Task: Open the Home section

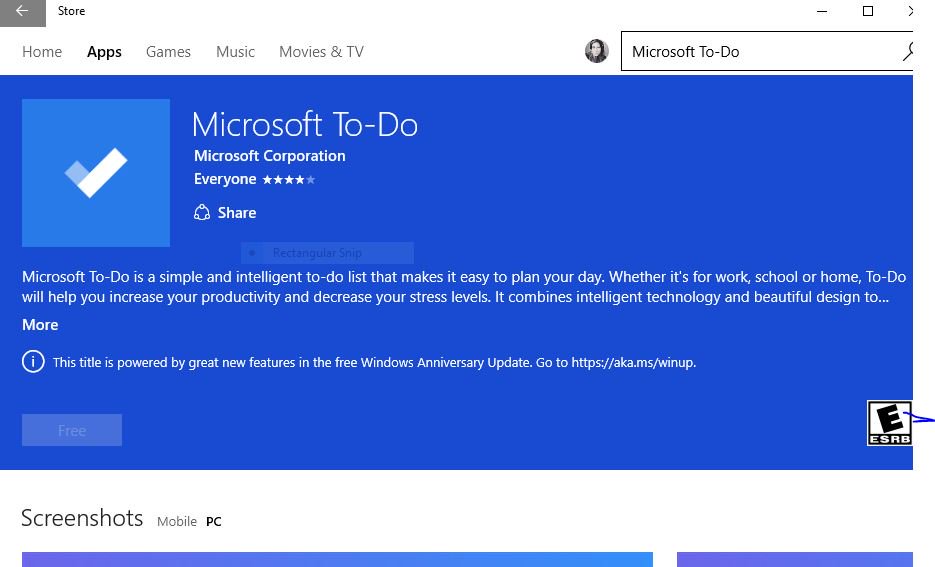Action: click(x=42, y=52)
